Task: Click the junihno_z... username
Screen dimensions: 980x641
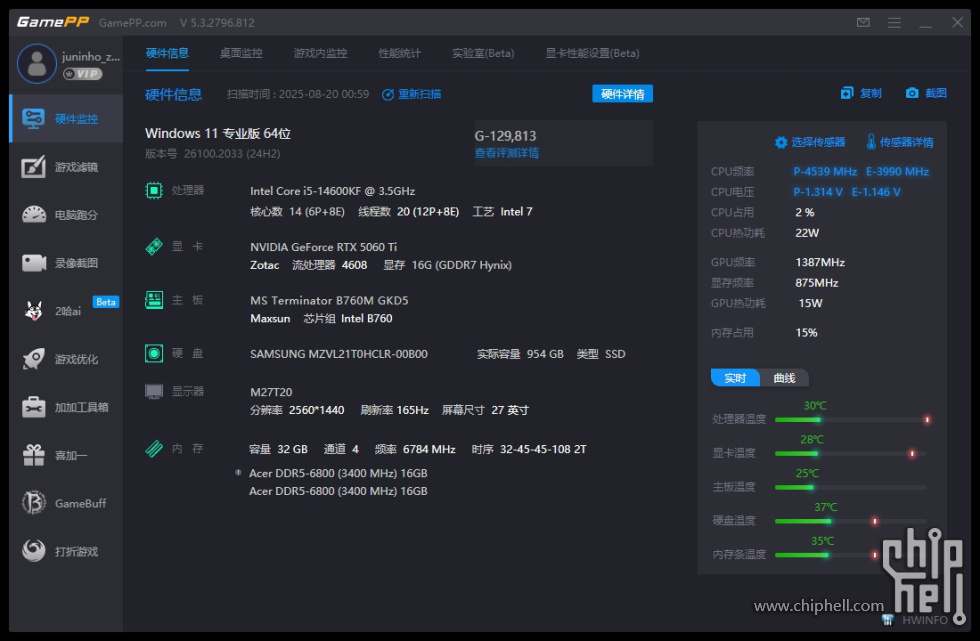Action: [91, 56]
